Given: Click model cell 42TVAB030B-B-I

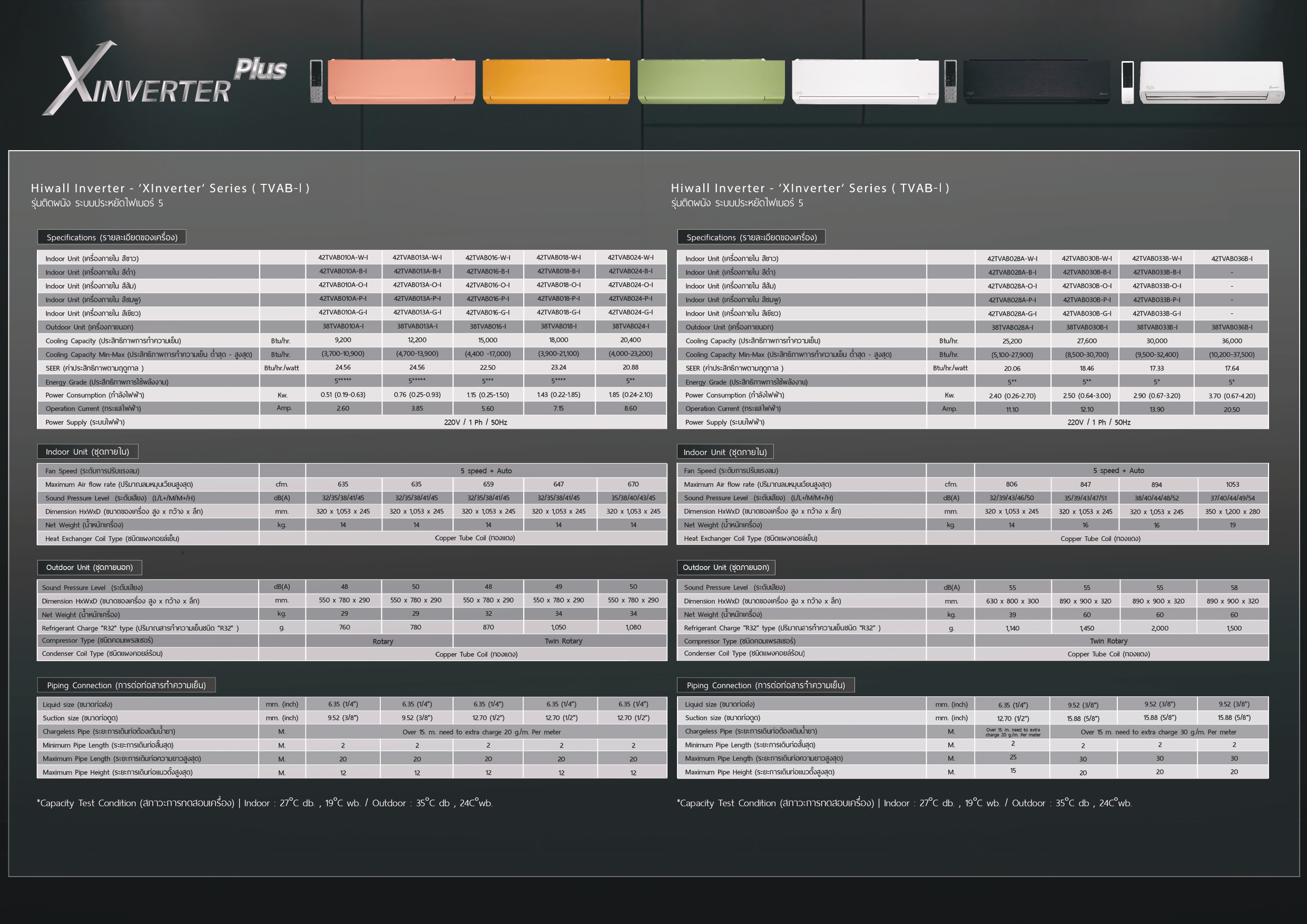Looking at the screenshot, I should (1086, 272).
